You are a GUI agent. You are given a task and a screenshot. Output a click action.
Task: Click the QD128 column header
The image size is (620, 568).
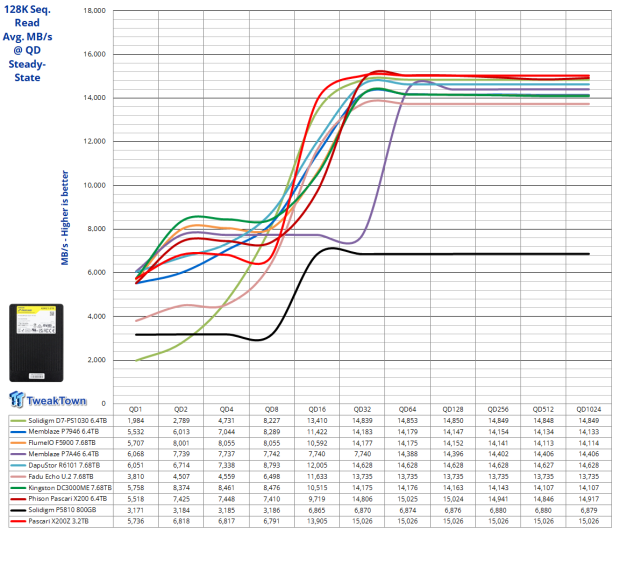pos(453,409)
